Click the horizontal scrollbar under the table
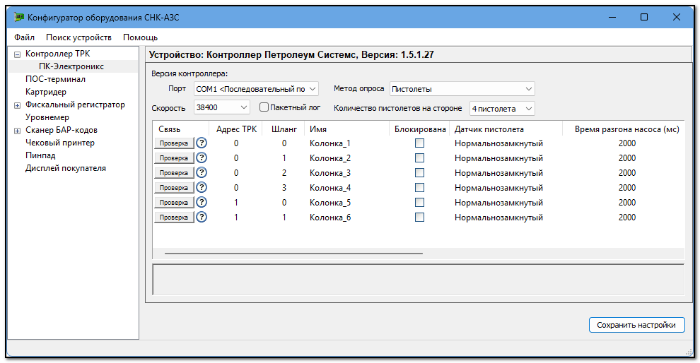Image resolution: width=700 pixels, height=363 pixels. point(294,253)
